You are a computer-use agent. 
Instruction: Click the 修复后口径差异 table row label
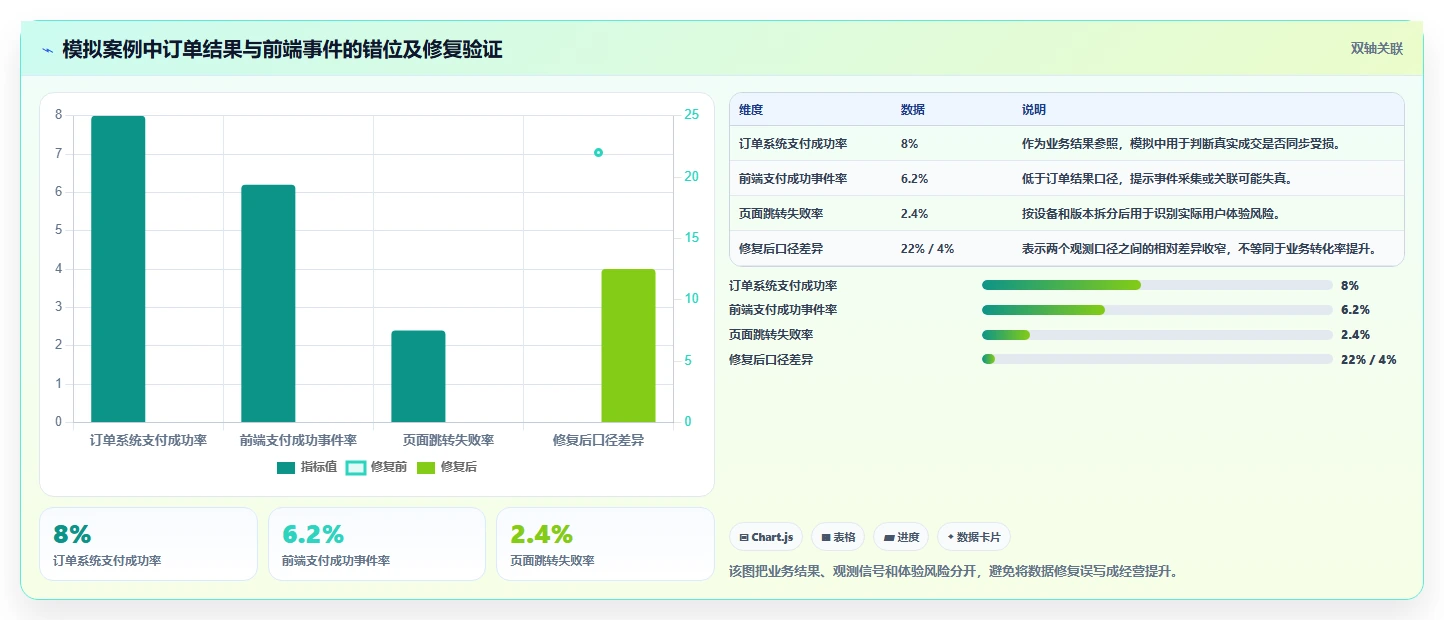pos(781,249)
